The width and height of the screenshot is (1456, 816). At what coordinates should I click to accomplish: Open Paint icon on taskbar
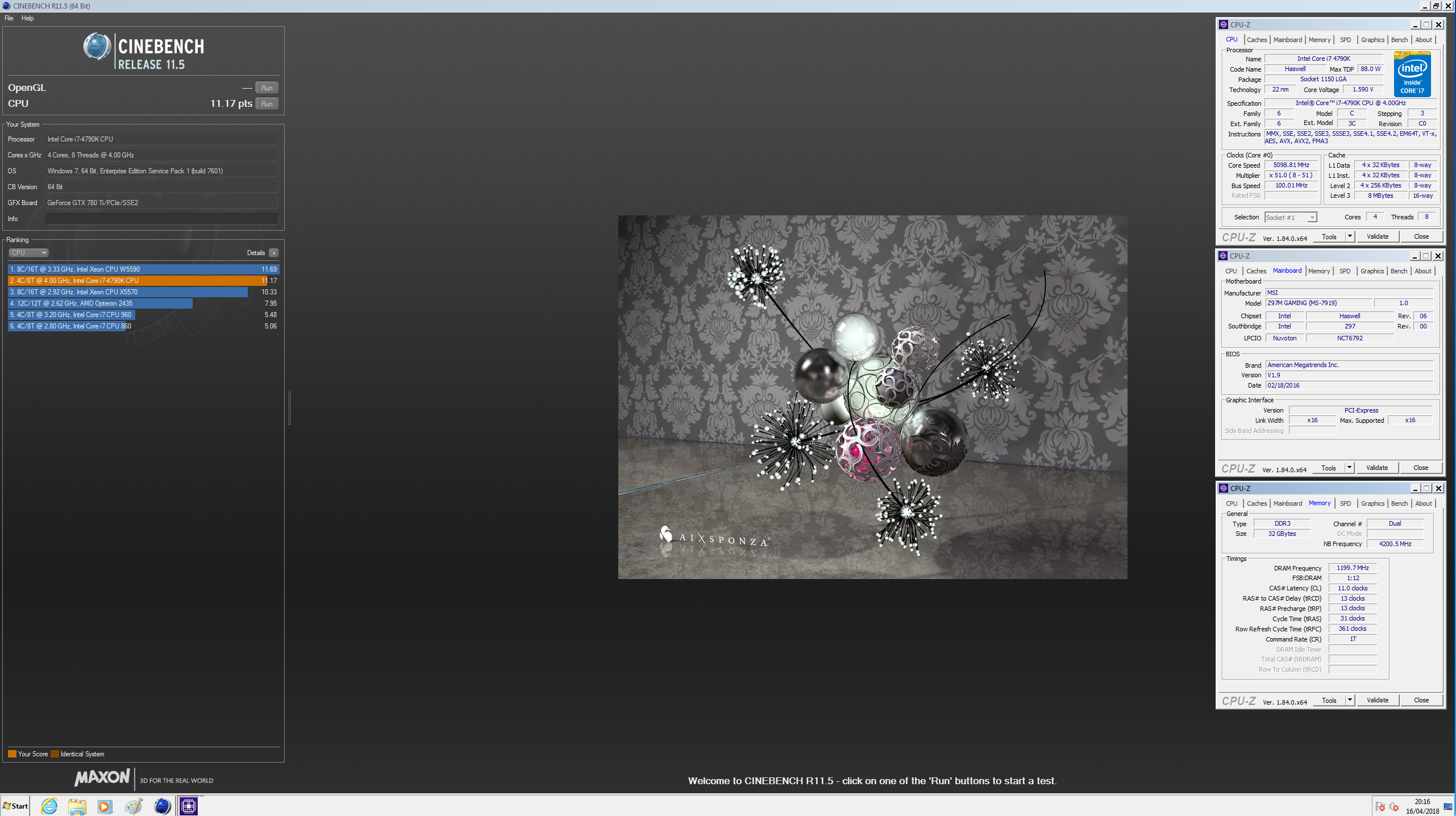(134, 806)
